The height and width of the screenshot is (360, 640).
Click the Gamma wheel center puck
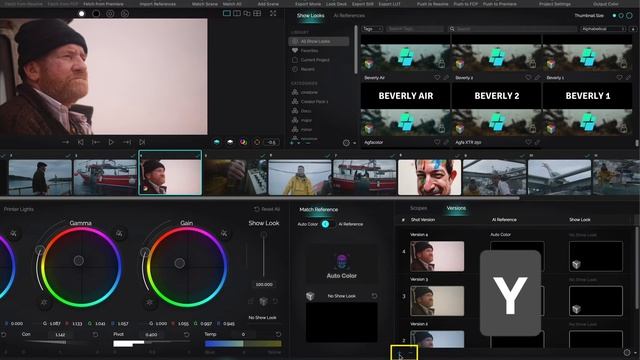pos(79,260)
